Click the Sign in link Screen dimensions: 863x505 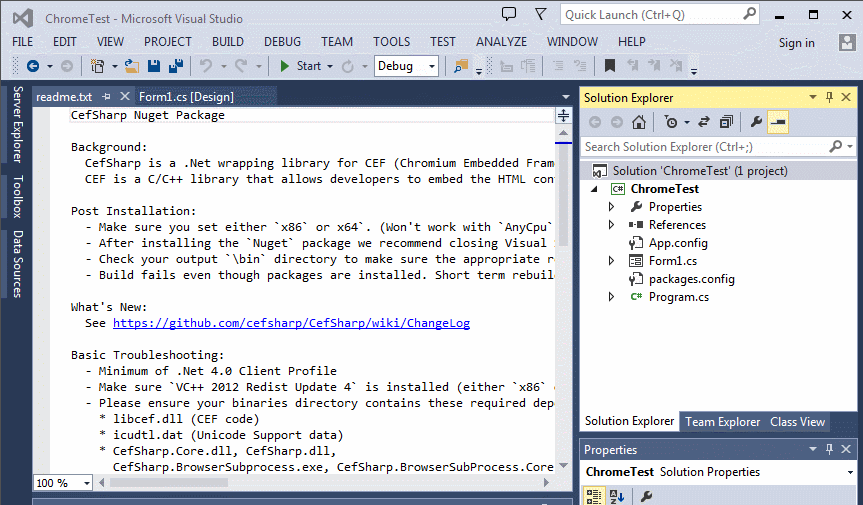pyautogui.click(x=796, y=43)
